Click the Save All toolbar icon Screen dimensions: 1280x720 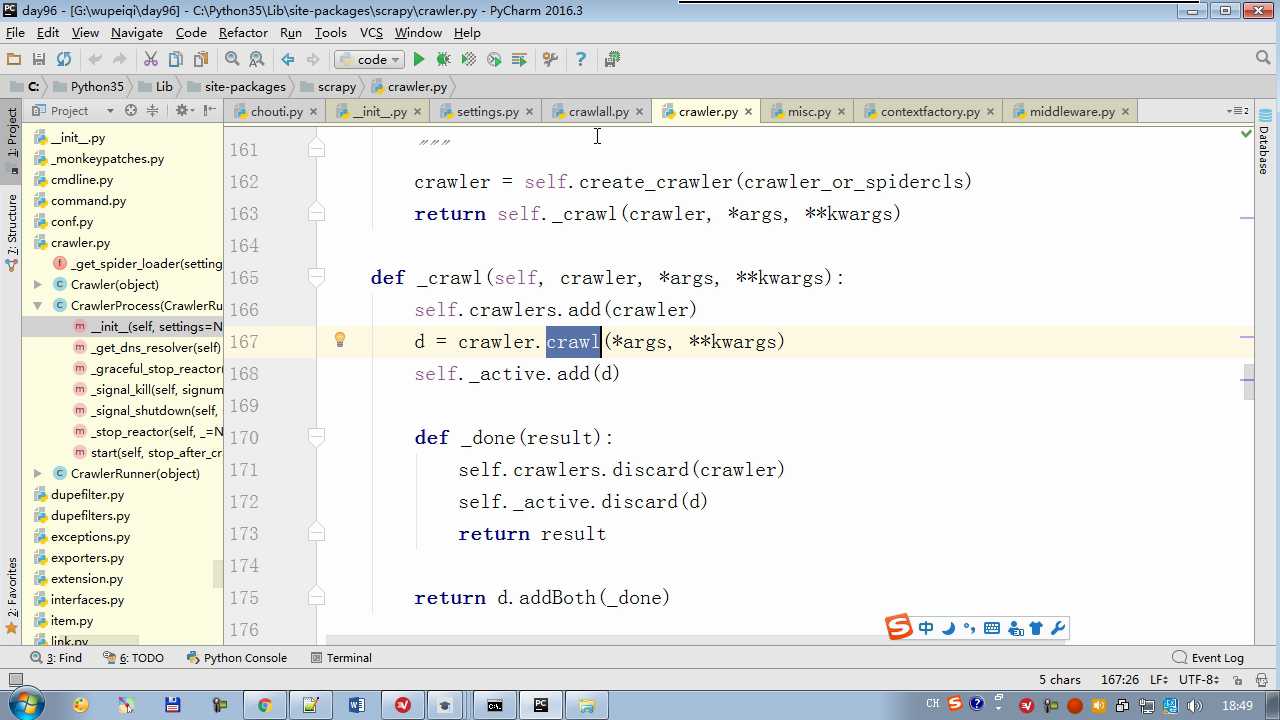(39, 60)
